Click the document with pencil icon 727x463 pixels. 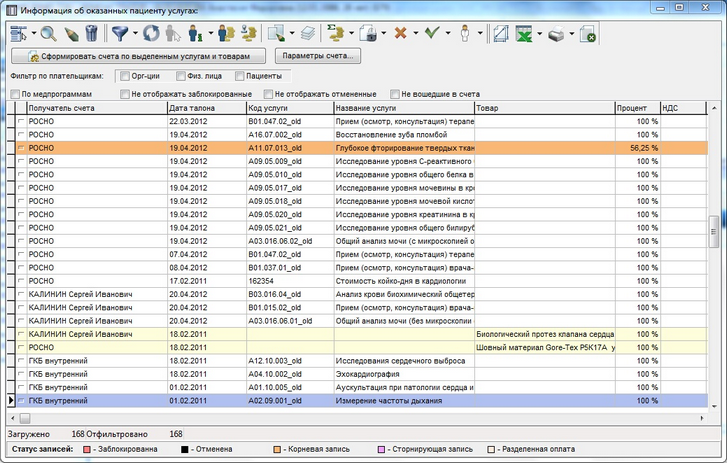pyautogui.click(x=276, y=33)
